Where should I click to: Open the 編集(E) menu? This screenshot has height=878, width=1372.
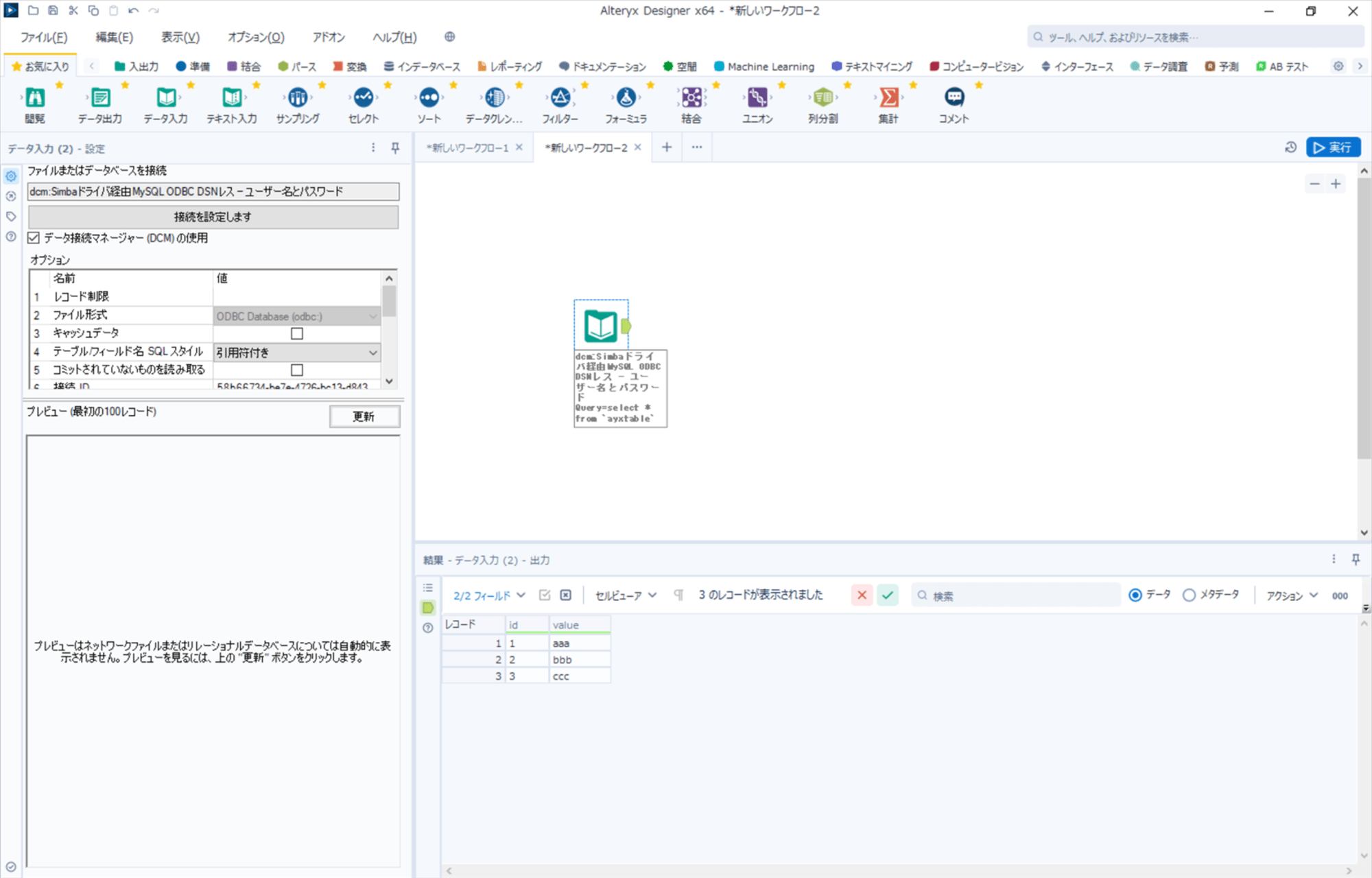[114, 37]
